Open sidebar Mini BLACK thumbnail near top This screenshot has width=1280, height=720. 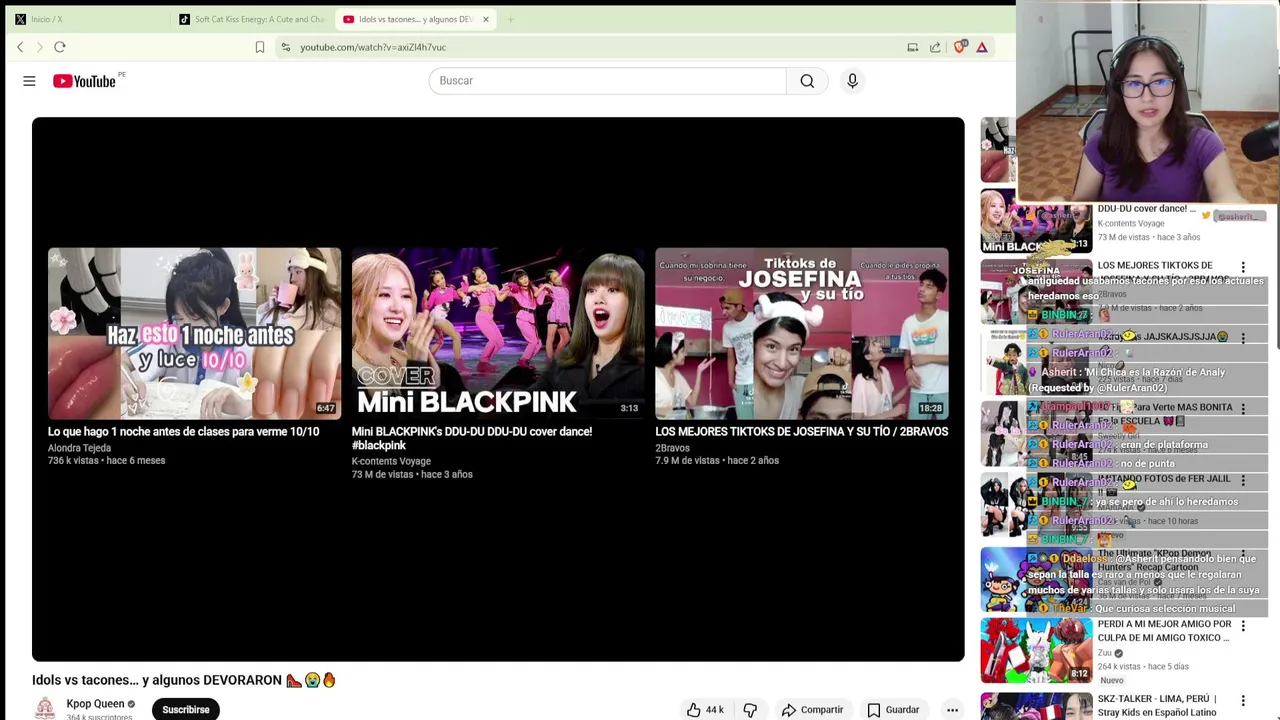[1036, 221]
